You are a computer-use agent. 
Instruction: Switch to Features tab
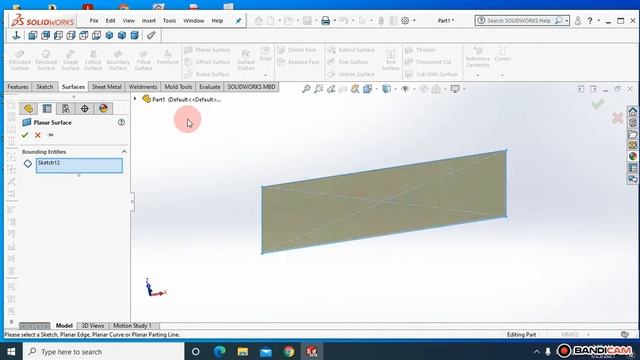tap(18, 87)
